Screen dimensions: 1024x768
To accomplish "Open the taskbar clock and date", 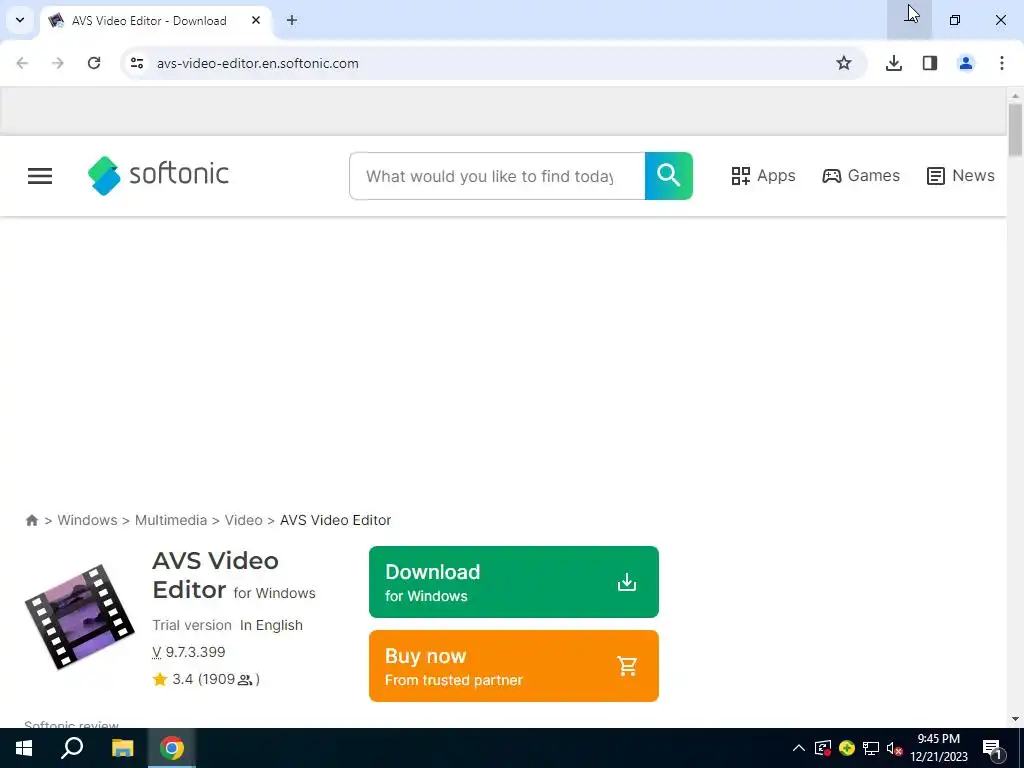I will [x=939, y=748].
